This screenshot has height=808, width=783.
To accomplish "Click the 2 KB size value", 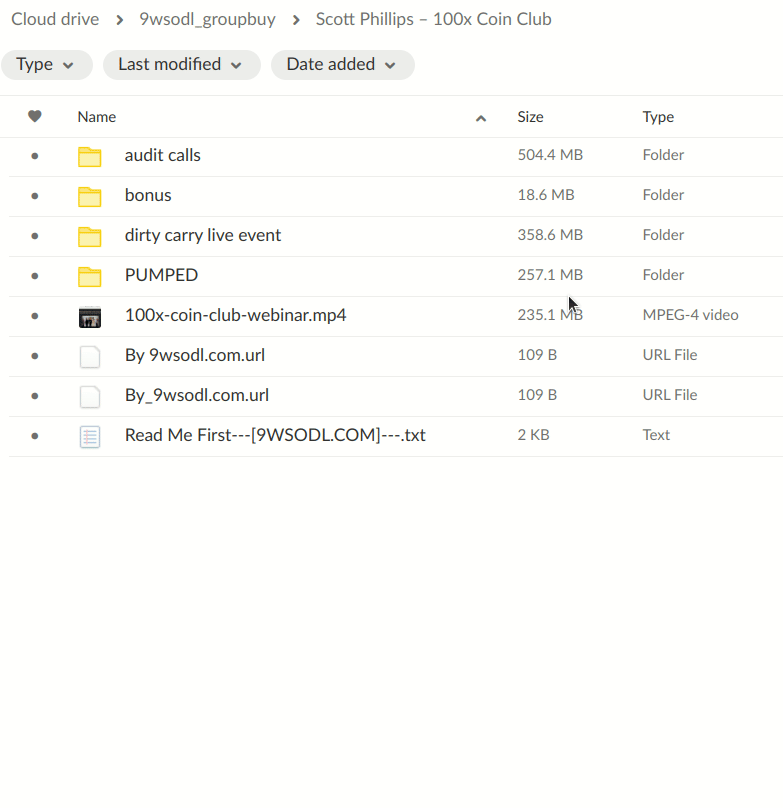I will 534,435.
